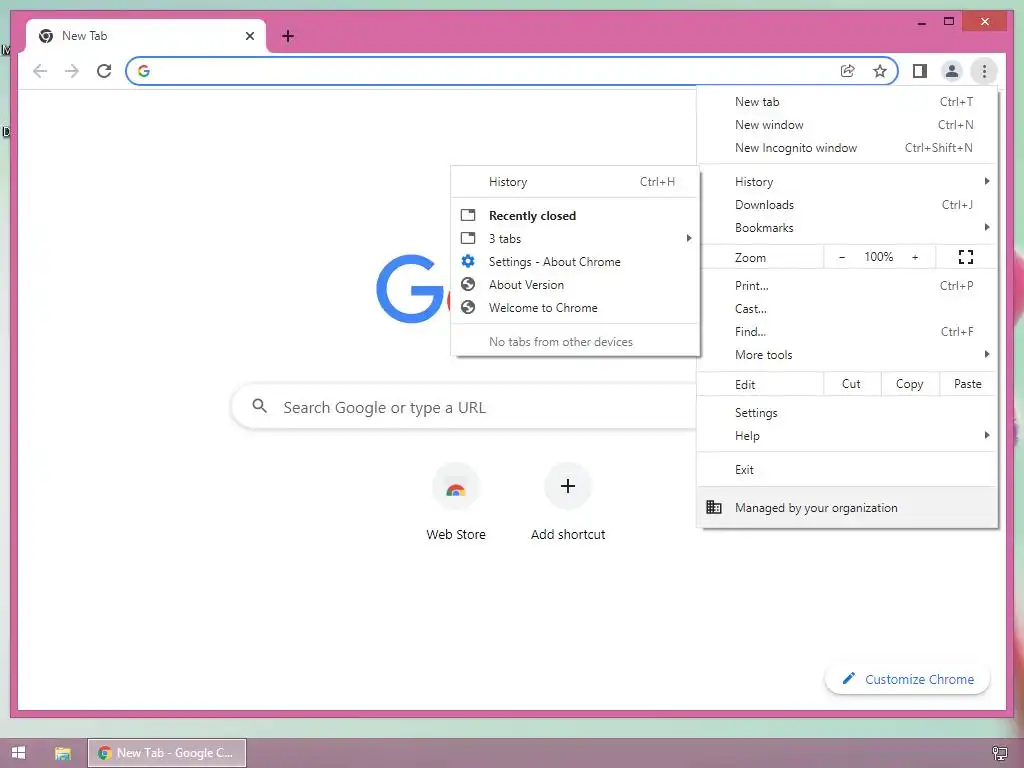Open a new tab with the plus button
Screen dimensions: 1024x768
pos(288,36)
